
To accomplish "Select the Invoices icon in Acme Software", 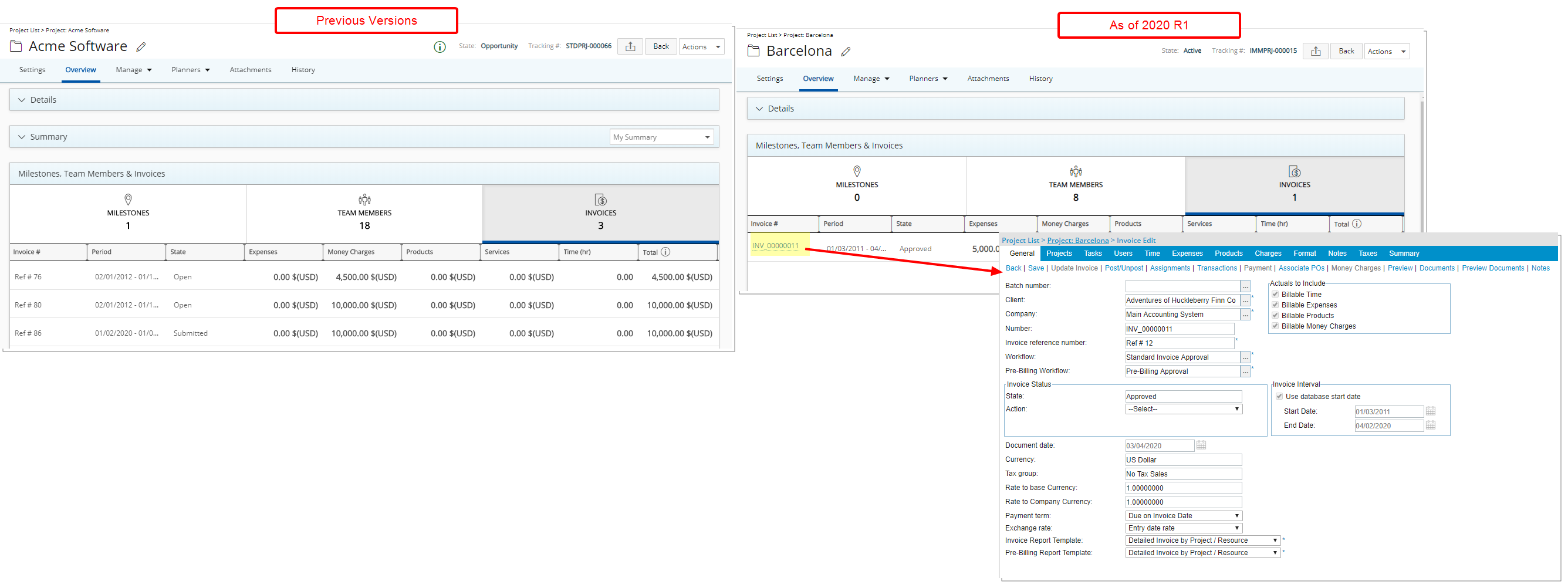I will pos(600,199).
